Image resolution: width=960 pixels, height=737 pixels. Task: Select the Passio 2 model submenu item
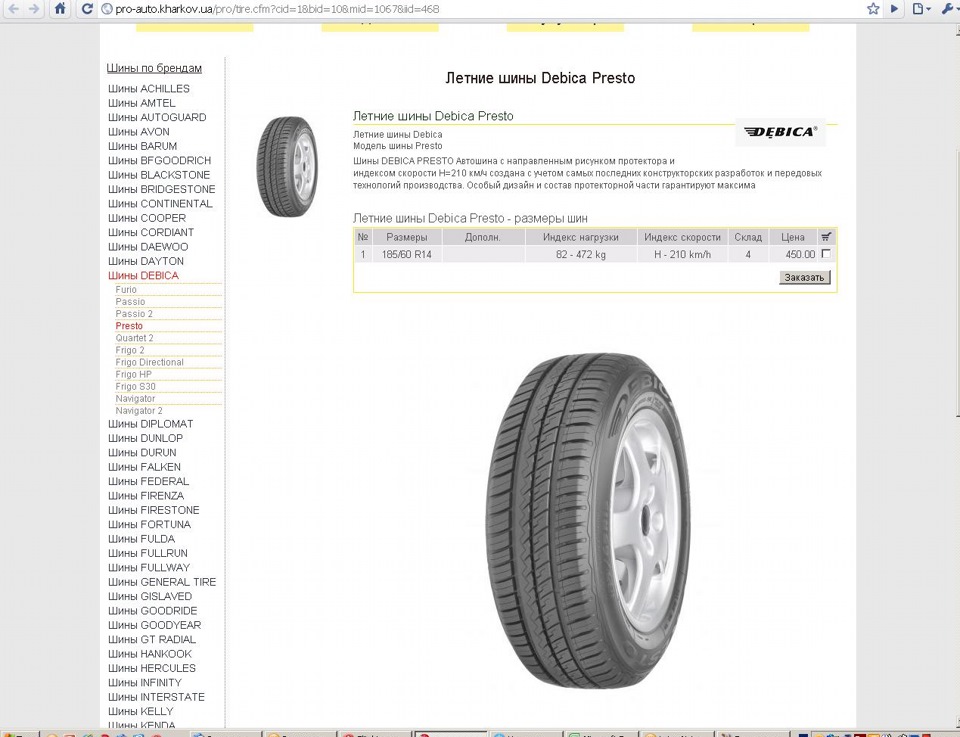coord(134,314)
